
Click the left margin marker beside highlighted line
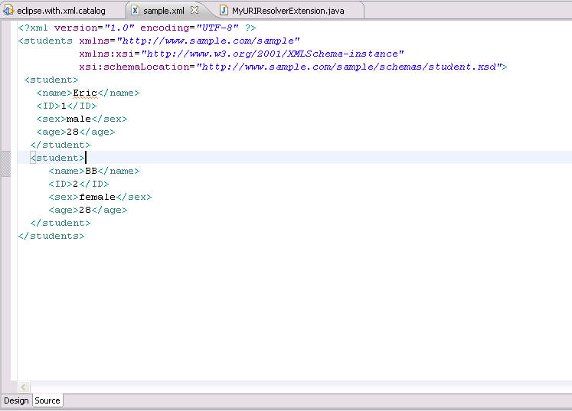tap(5, 163)
